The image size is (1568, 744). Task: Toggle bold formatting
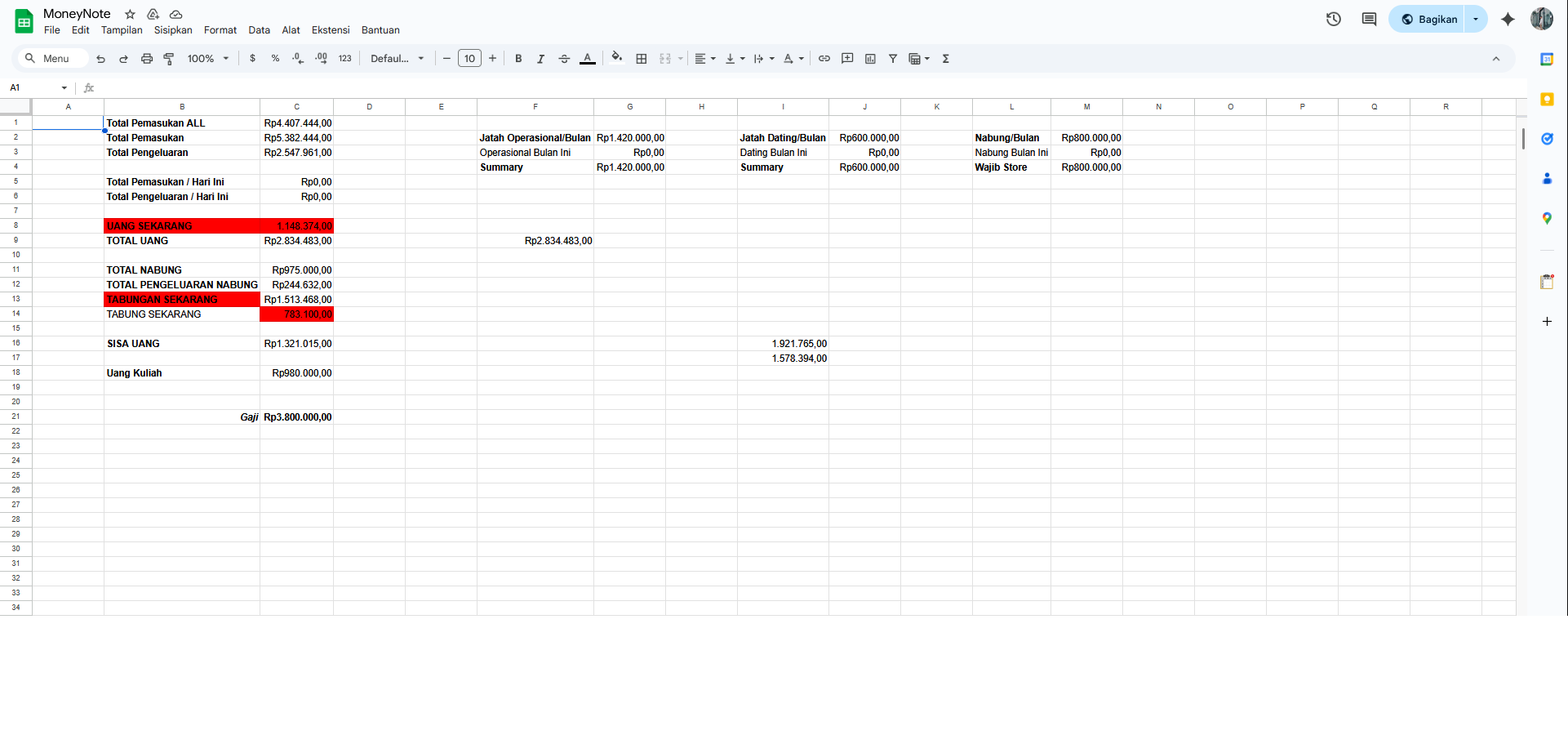[x=518, y=59]
